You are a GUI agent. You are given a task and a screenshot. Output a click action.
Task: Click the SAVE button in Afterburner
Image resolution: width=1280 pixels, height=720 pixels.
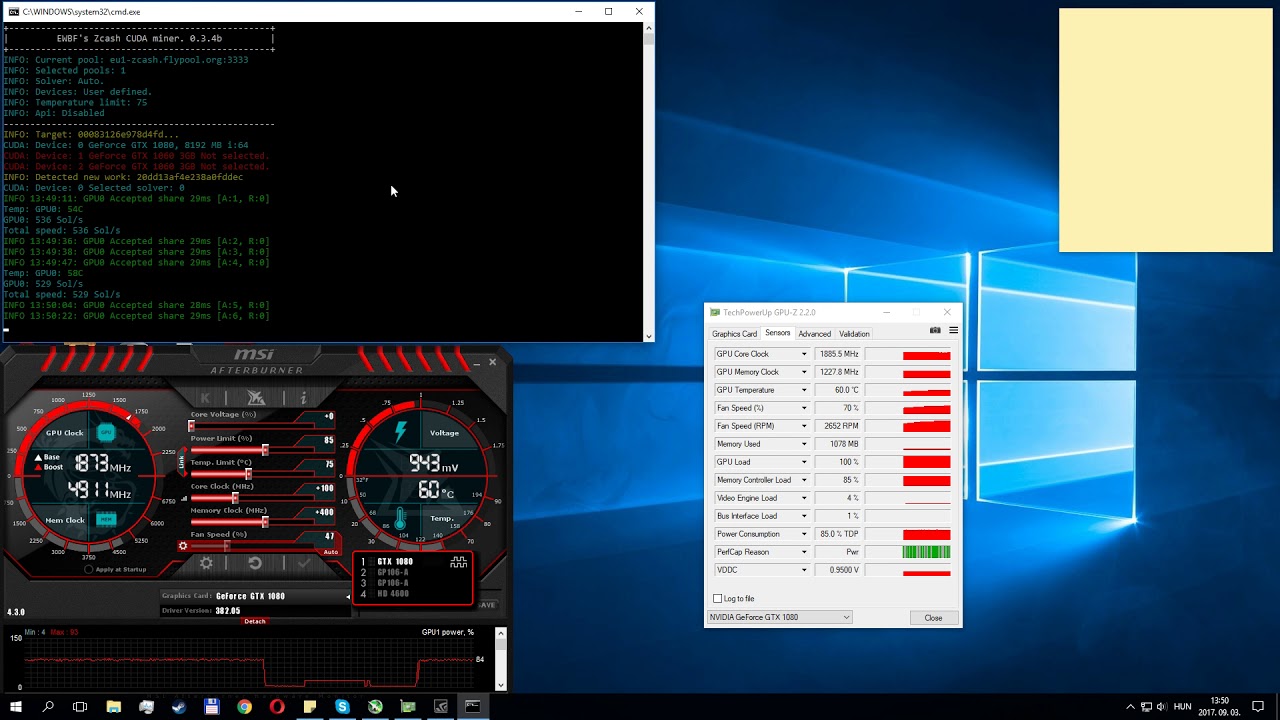(x=488, y=605)
